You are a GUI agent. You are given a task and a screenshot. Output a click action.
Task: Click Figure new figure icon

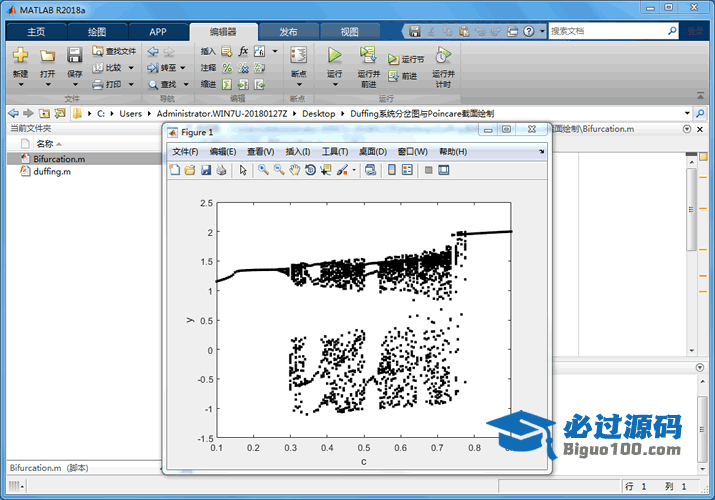(175, 170)
